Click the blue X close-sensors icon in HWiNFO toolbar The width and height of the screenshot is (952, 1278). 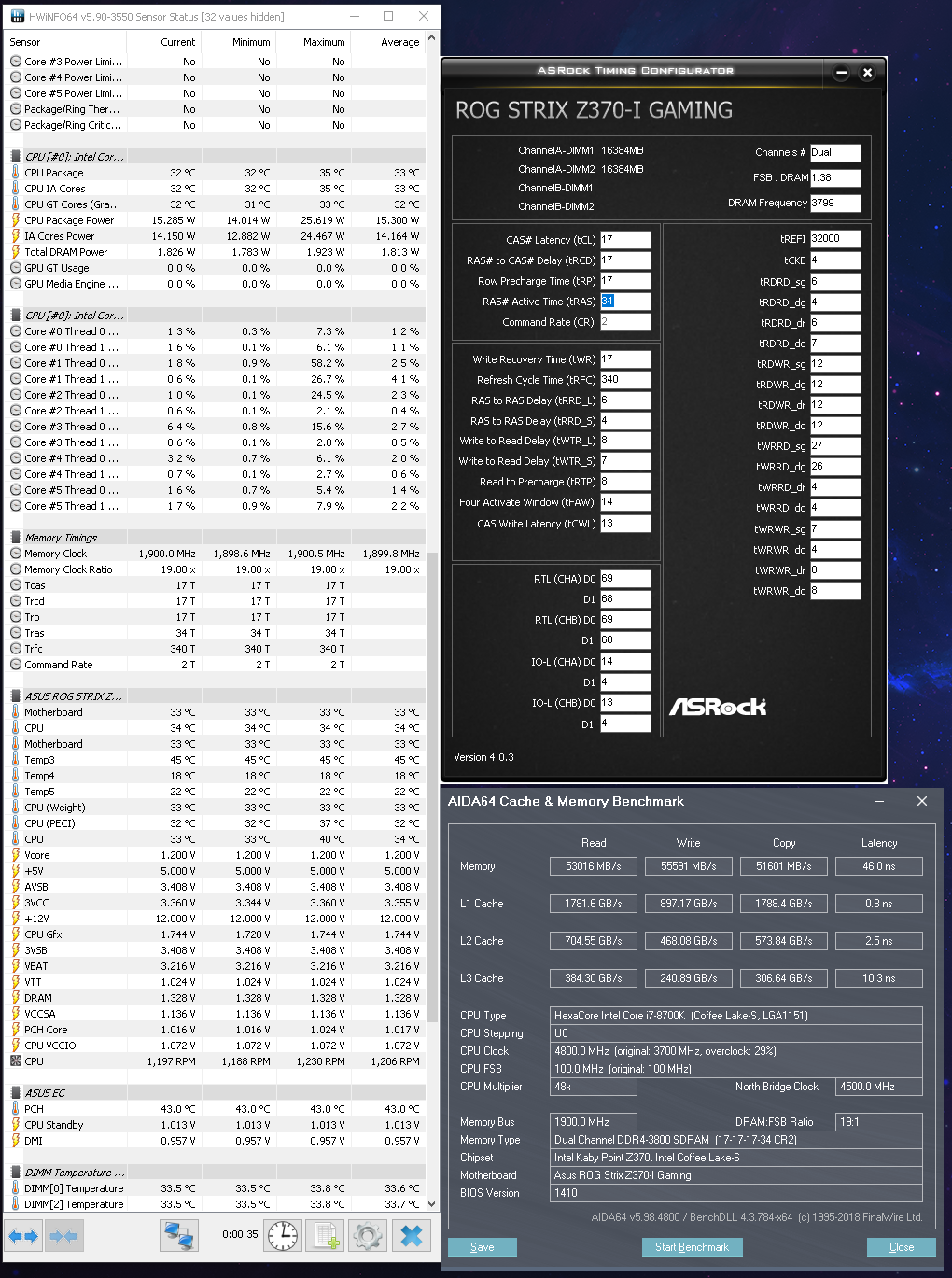pyautogui.click(x=411, y=1236)
